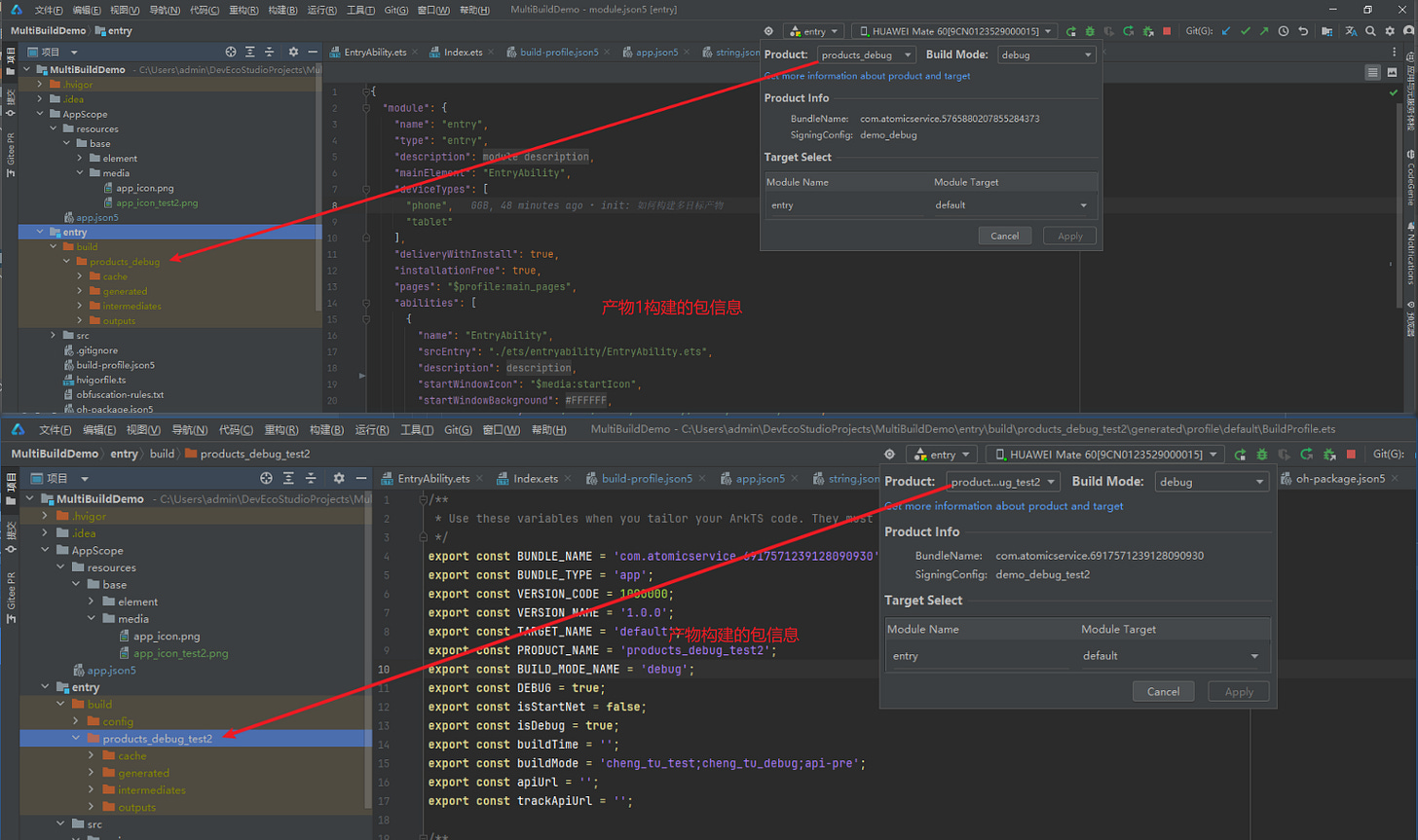Image resolution: width=1418 pixels, height=840 pixels.
Task: Click collapse-all icon in upper project panel
Action: 269,52
